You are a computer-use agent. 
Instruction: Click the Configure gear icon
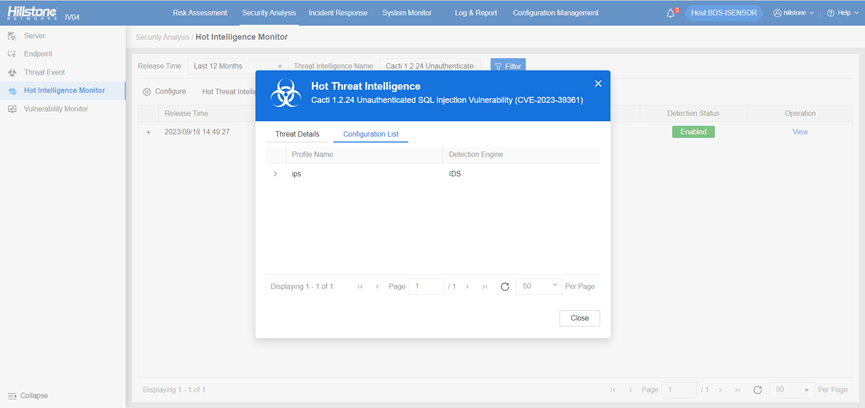tap(147, 92)
